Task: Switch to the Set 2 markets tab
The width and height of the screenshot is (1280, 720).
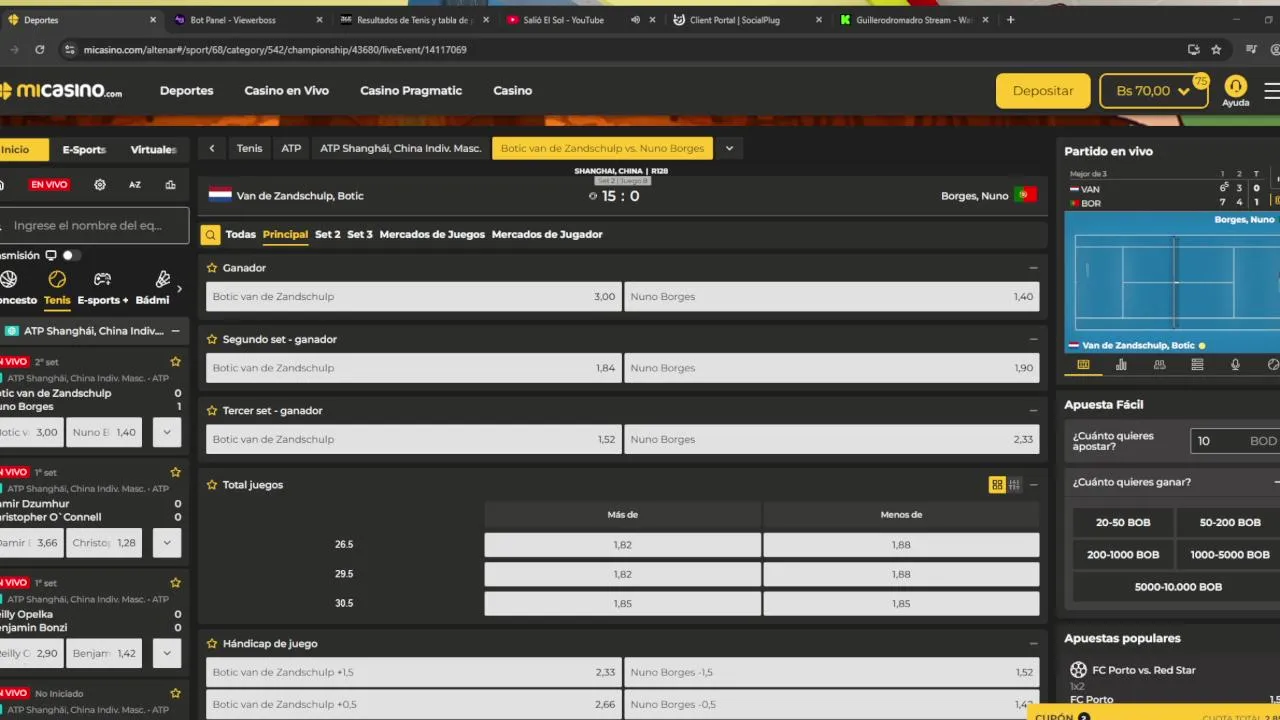Action: 328,235
